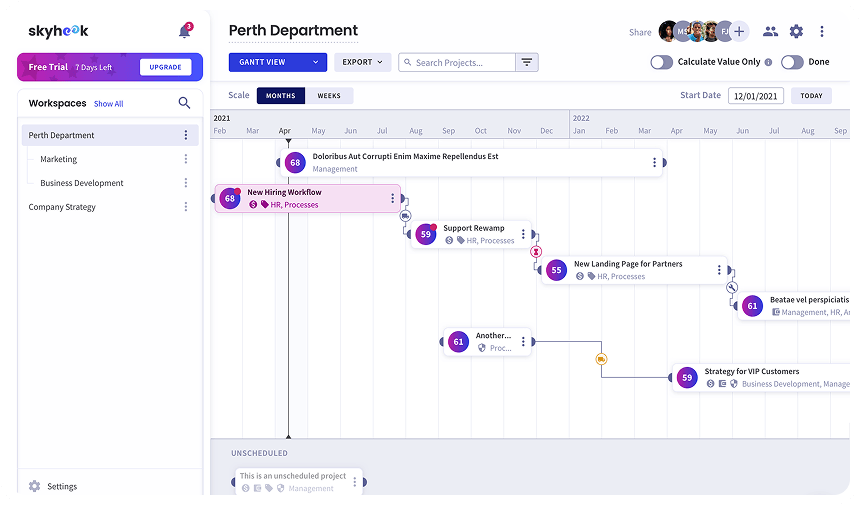Click Show All workspaces link
The height and width of the screenshot is (505, 860).
(109, 104)
